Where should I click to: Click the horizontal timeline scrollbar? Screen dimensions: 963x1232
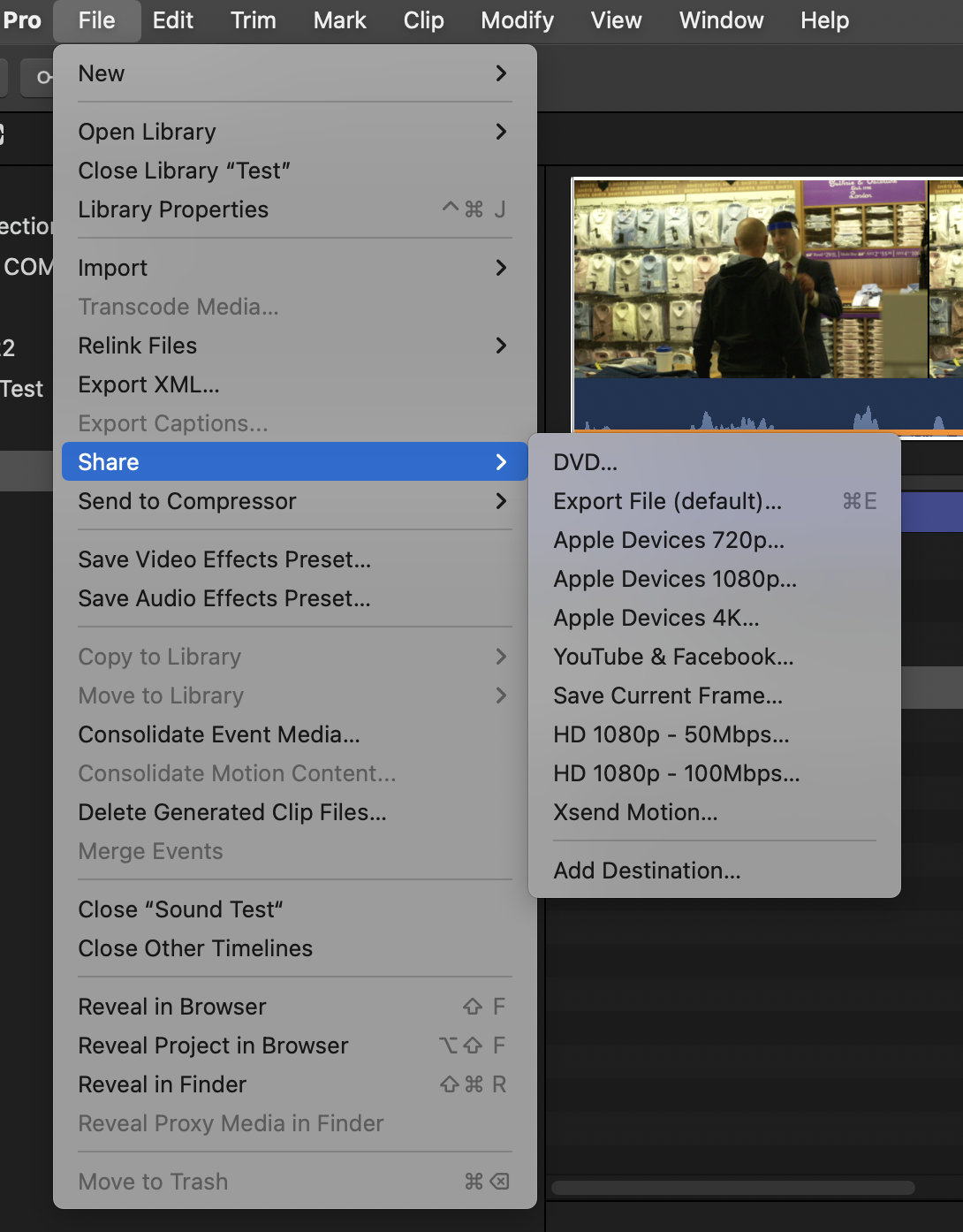[733, 1189]
